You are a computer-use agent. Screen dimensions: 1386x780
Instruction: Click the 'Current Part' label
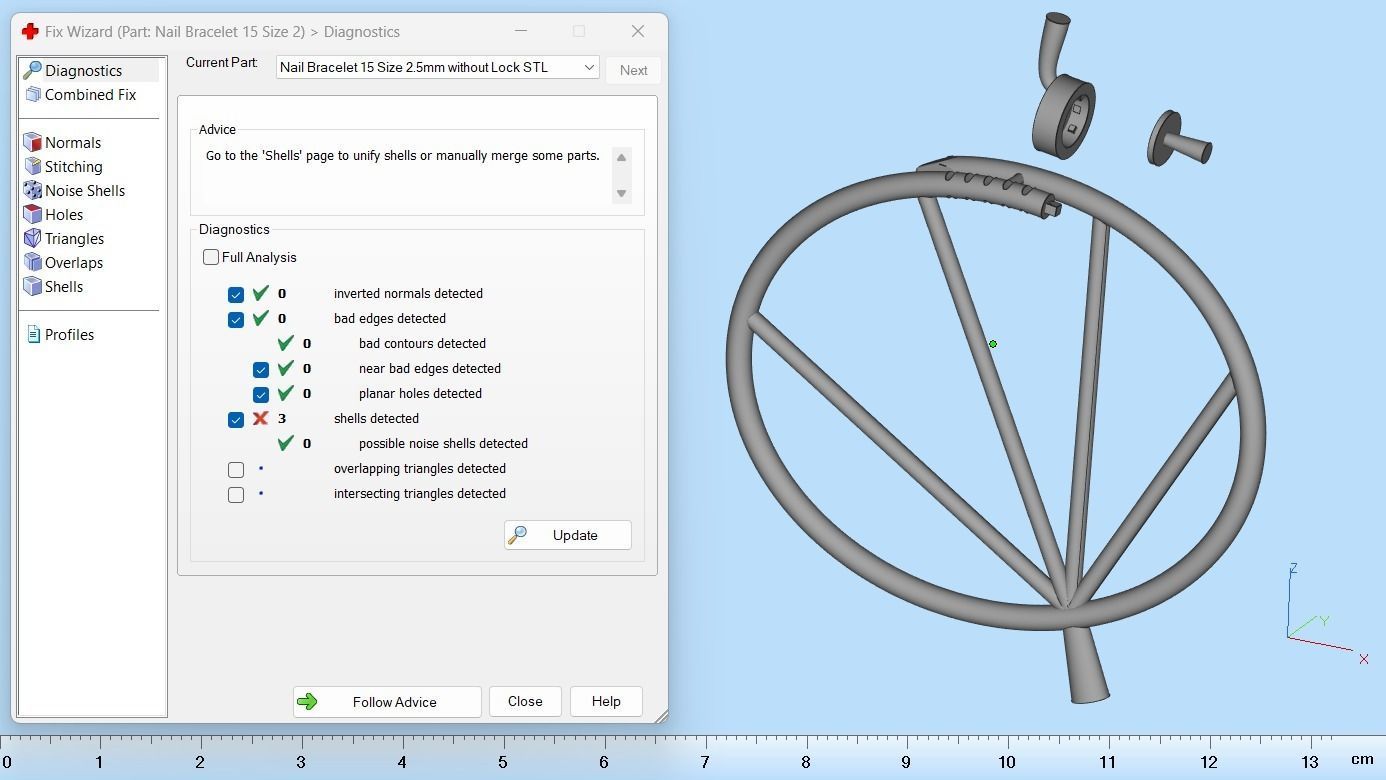[x=221, y=62]
